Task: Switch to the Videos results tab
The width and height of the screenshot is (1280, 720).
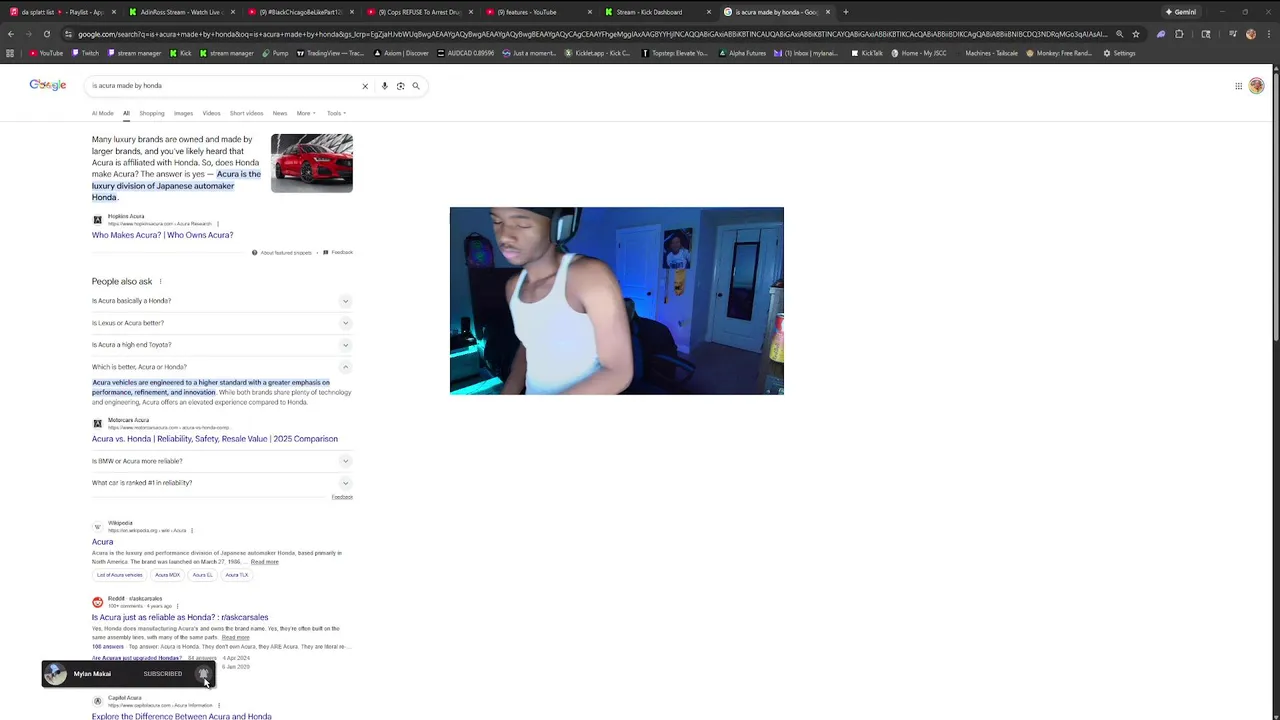Action: coord(211,113)
